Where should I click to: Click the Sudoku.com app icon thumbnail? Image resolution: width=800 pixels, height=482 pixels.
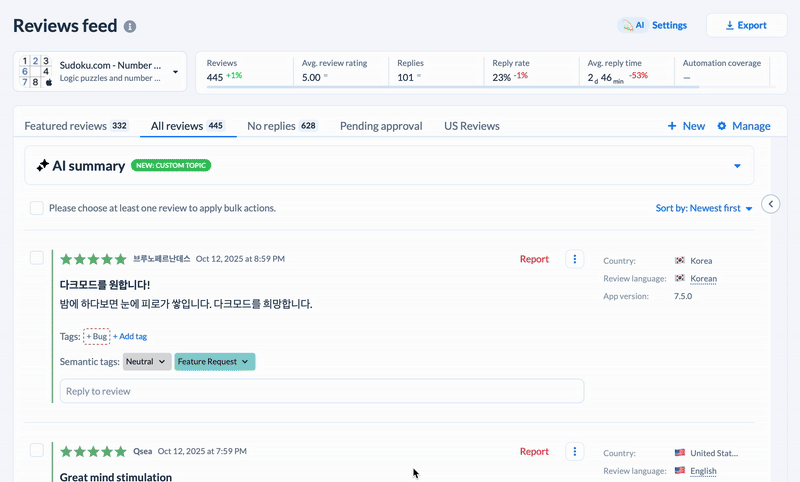click(35, 72)
